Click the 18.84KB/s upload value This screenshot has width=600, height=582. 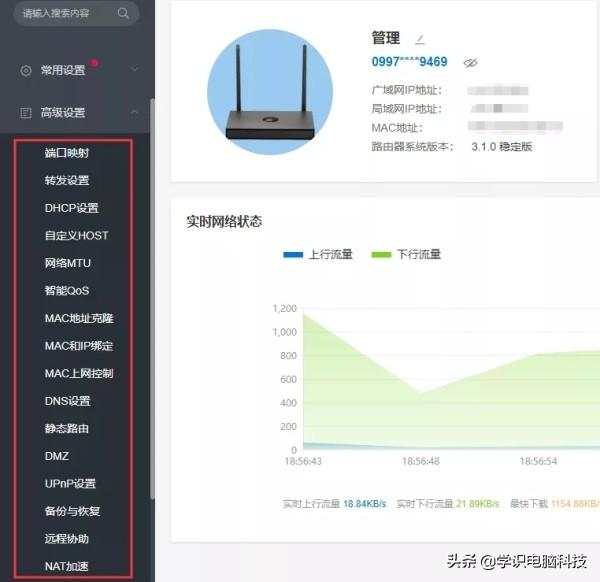click(365, 504)
